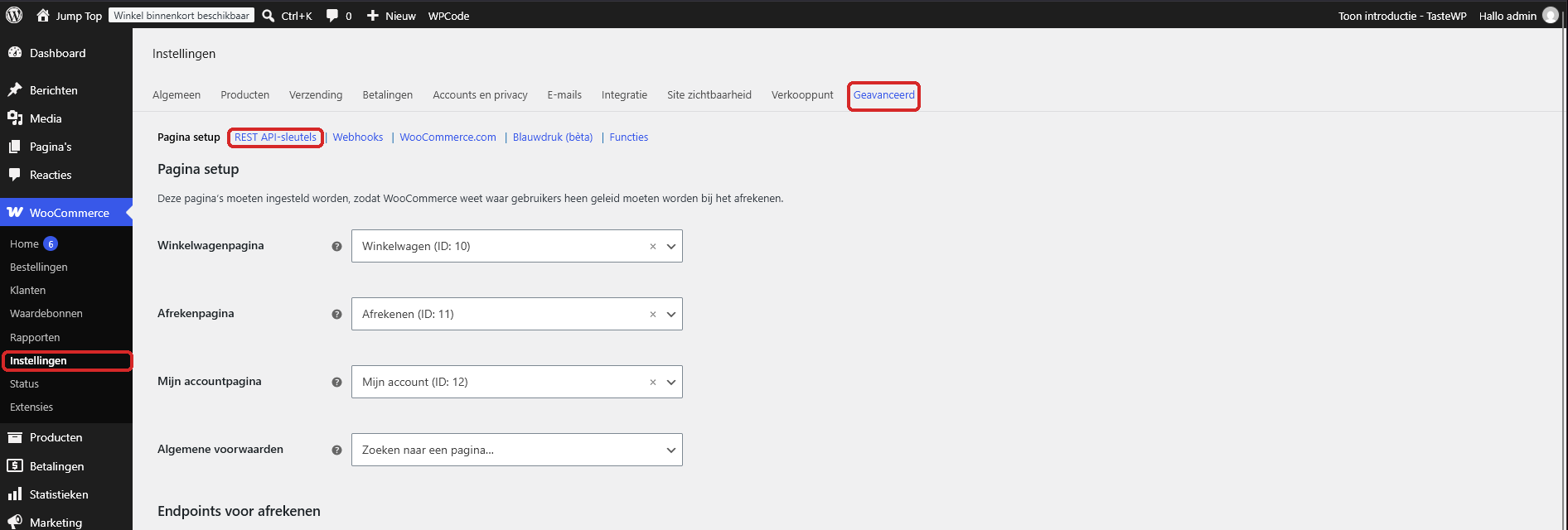Clear the Mijn account (ID: 12) selection
The height and width of the screenshot is (530, 1568).
click(653, 382)
